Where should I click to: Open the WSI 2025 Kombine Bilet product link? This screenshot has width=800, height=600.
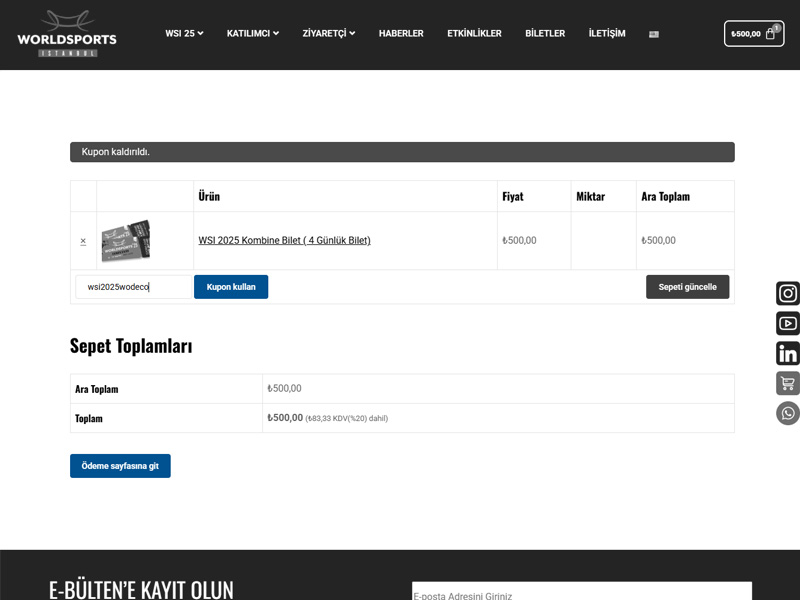(x=284, y=240)
